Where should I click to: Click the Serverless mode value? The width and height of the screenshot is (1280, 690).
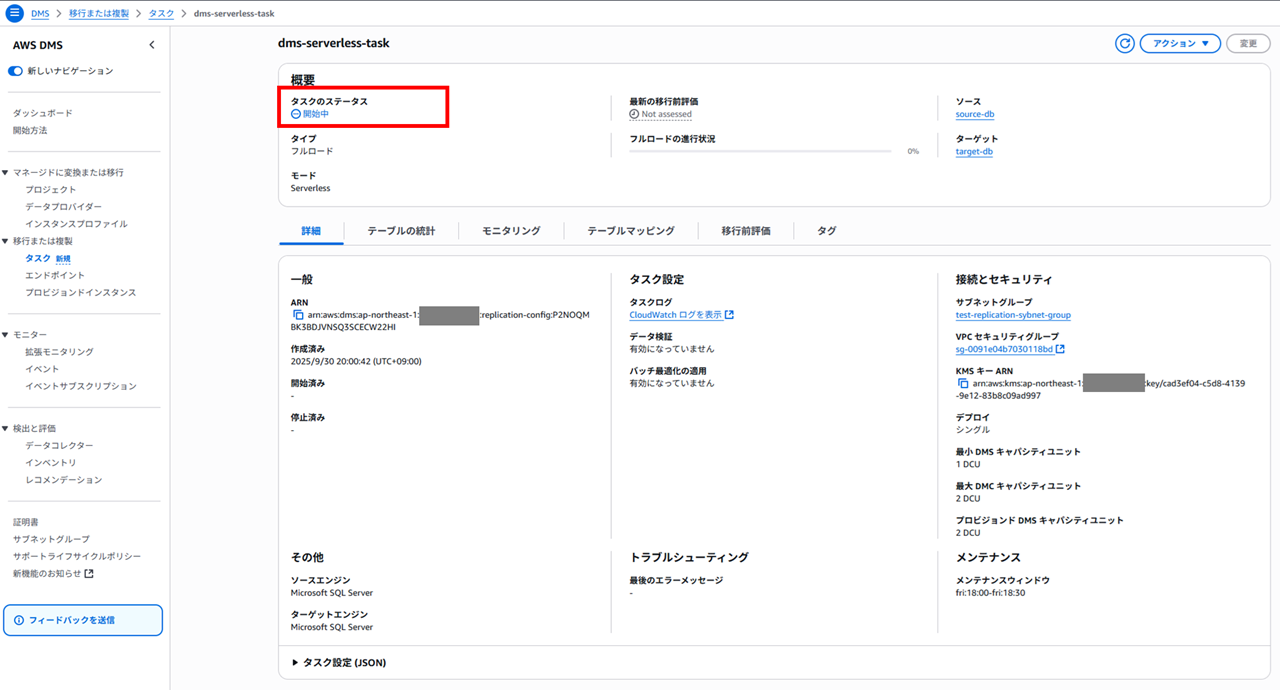[x=310, y=188]
